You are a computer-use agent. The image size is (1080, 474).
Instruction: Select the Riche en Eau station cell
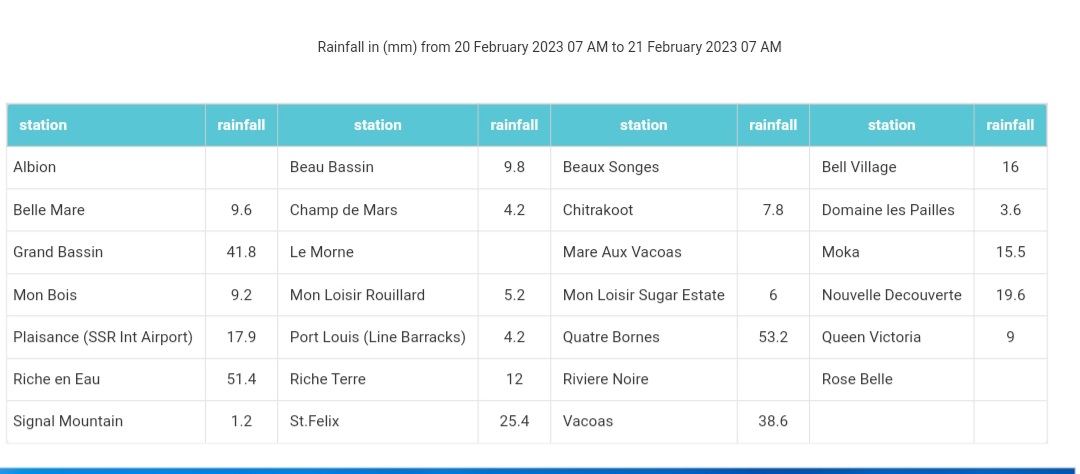(57, 379)
